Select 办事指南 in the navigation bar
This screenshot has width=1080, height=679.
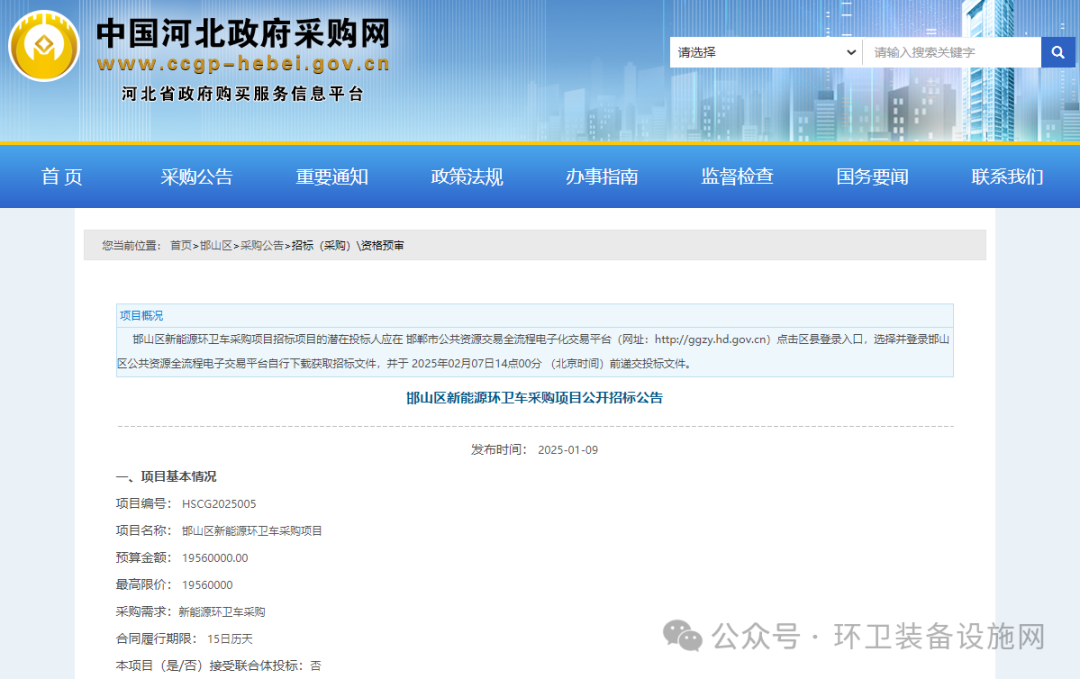tap(602, 177)
